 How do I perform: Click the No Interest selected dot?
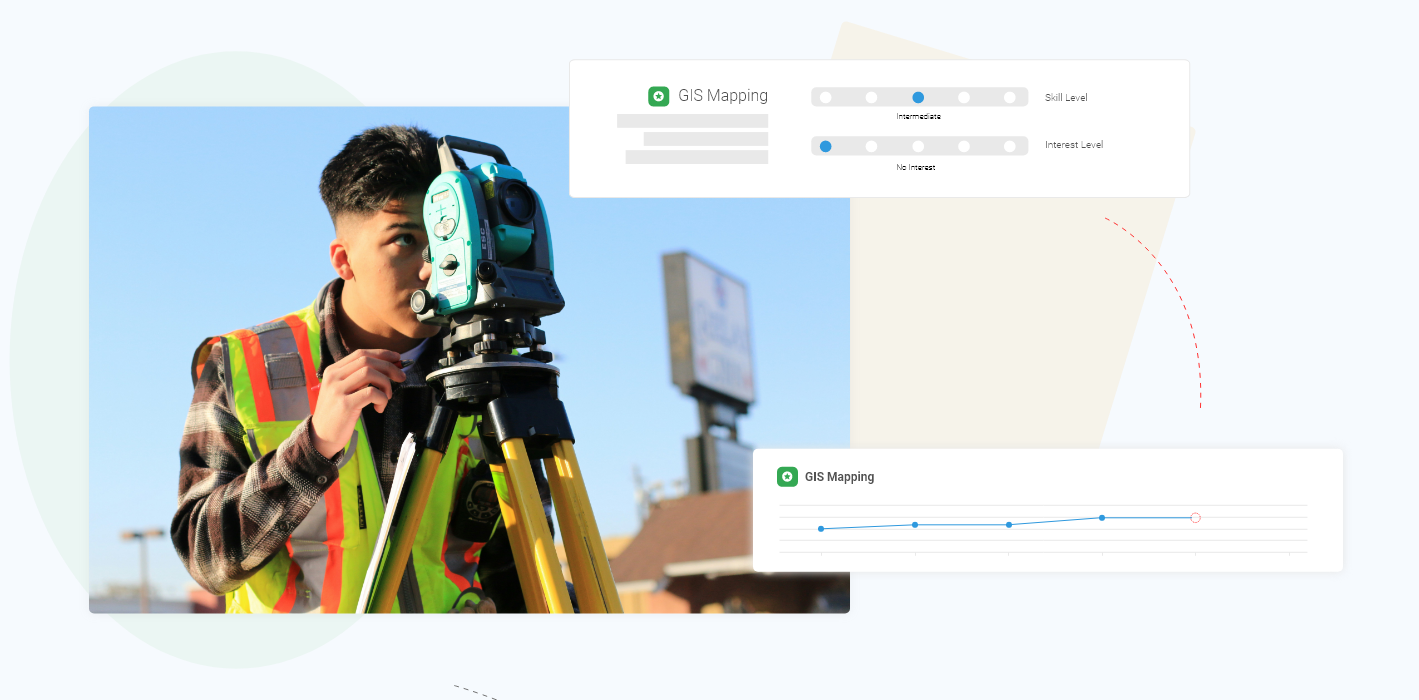tap(825, 145)
